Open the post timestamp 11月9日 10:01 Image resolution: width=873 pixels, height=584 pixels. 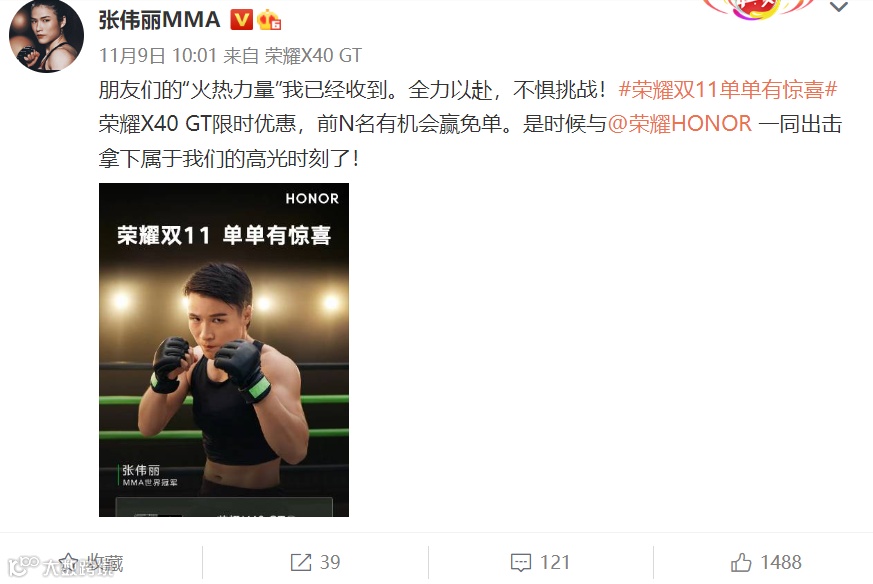point(158,55)
